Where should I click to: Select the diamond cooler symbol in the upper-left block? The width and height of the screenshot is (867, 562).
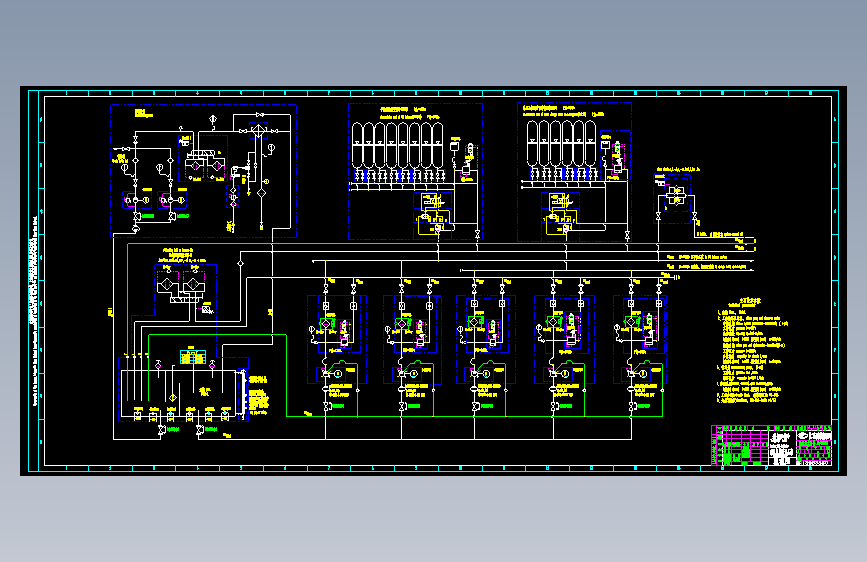coord(259,131)
